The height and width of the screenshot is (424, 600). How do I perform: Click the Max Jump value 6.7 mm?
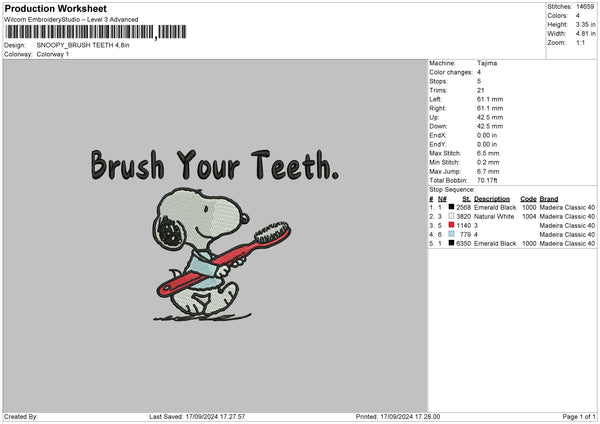pyautogui.click(x=488, y=171)
